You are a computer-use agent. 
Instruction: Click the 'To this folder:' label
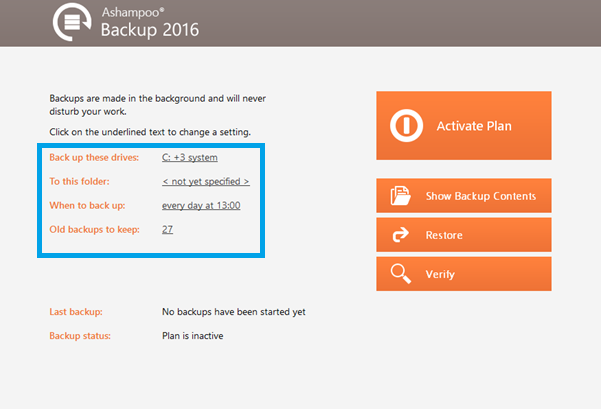click(79, 181)
